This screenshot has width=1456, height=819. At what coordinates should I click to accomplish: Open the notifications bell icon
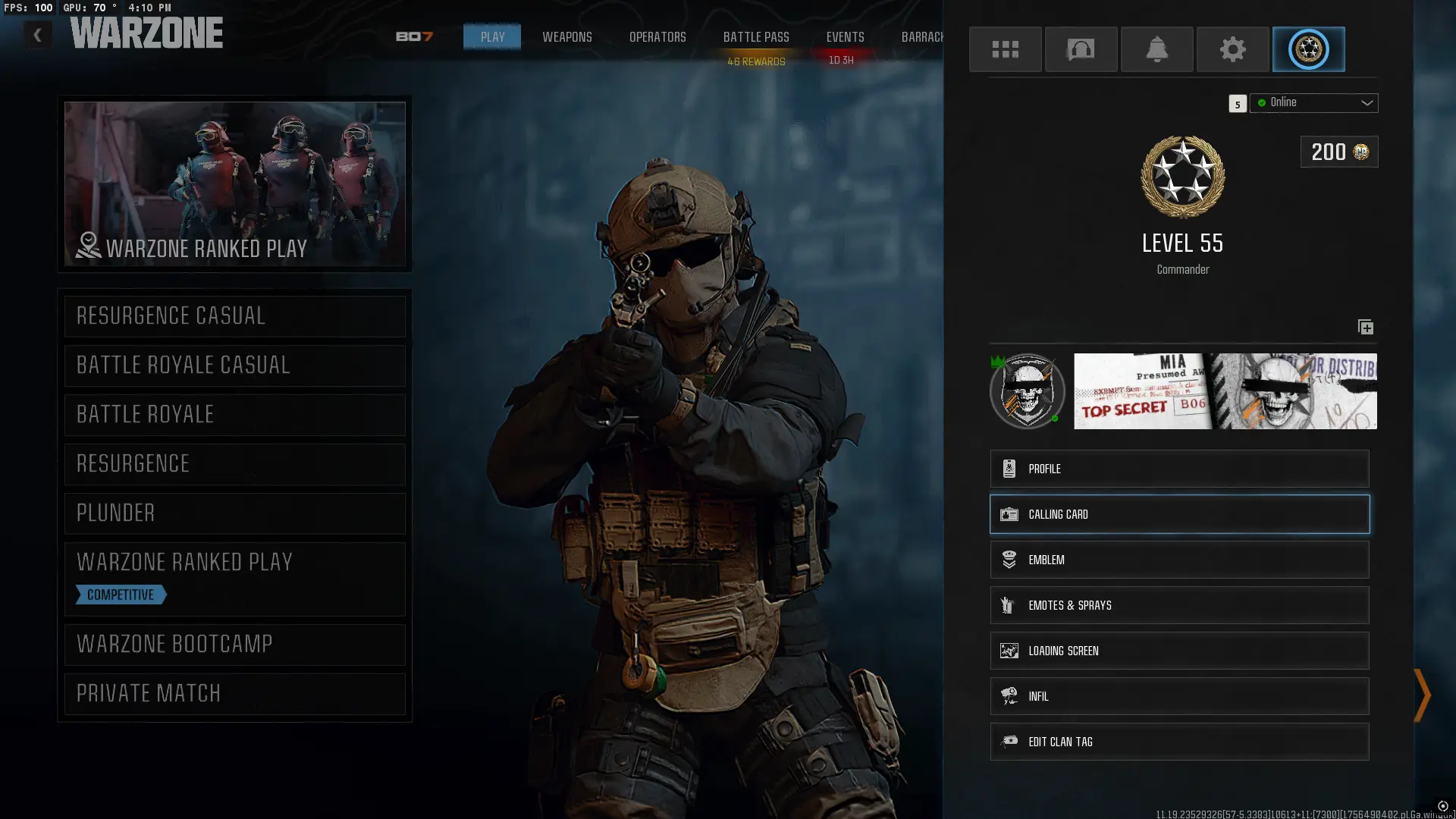click(x=1156, y=49)
